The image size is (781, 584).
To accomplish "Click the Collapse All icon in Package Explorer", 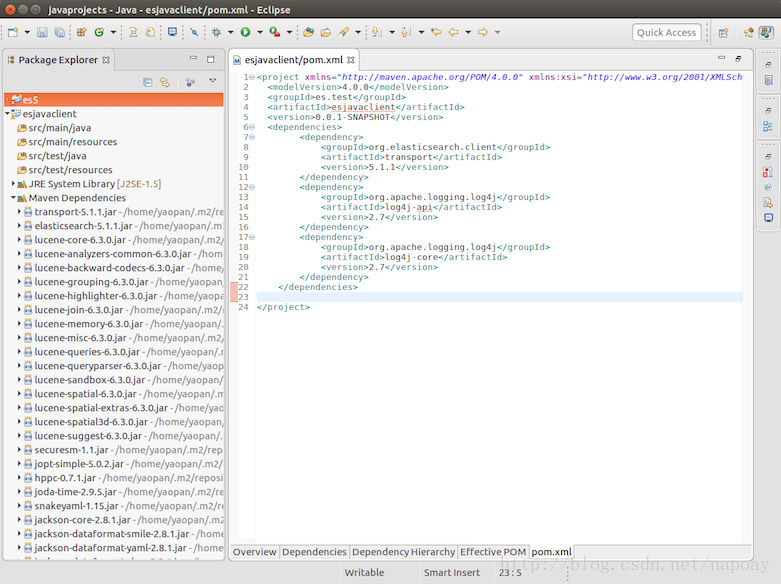I will (147, 82).
